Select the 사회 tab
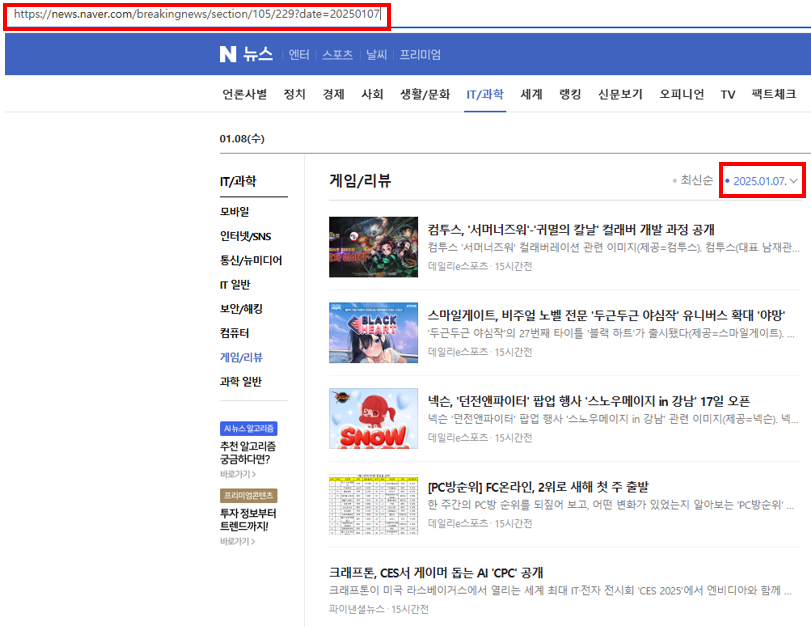811x627 pixels. click(372, 94)
